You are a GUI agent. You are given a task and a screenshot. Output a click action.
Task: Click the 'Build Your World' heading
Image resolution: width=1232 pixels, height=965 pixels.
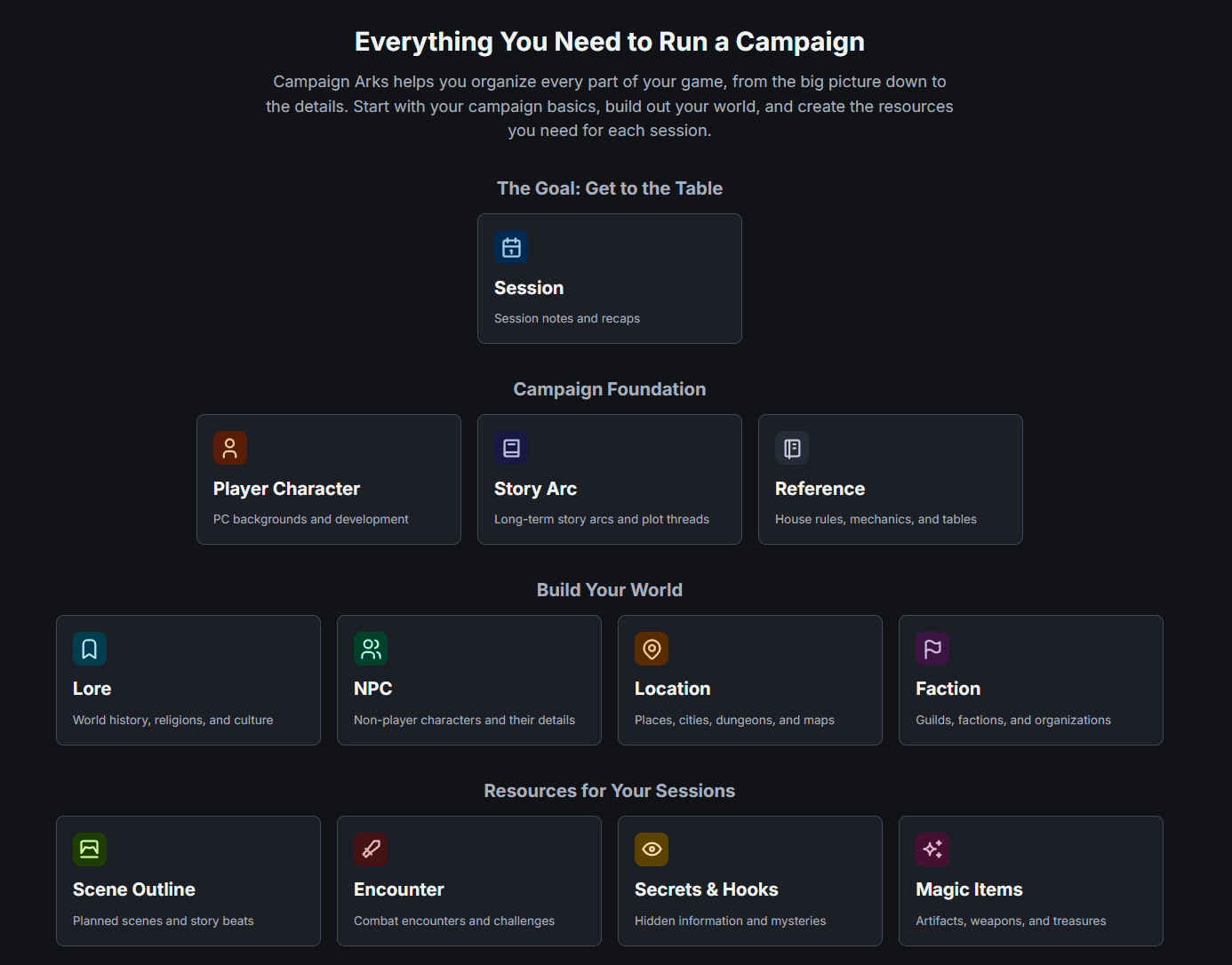(610, 590)
